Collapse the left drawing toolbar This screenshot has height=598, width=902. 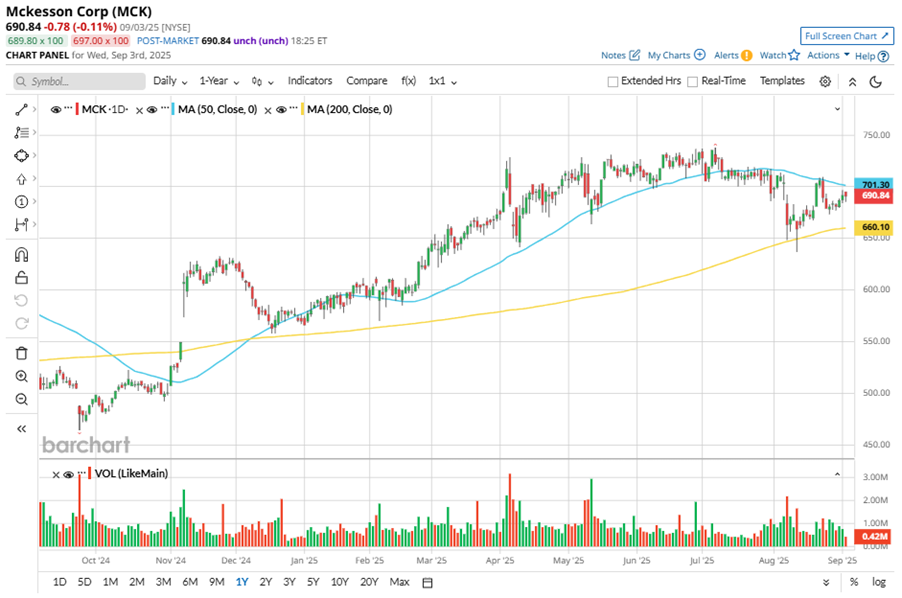coord(21,428)
